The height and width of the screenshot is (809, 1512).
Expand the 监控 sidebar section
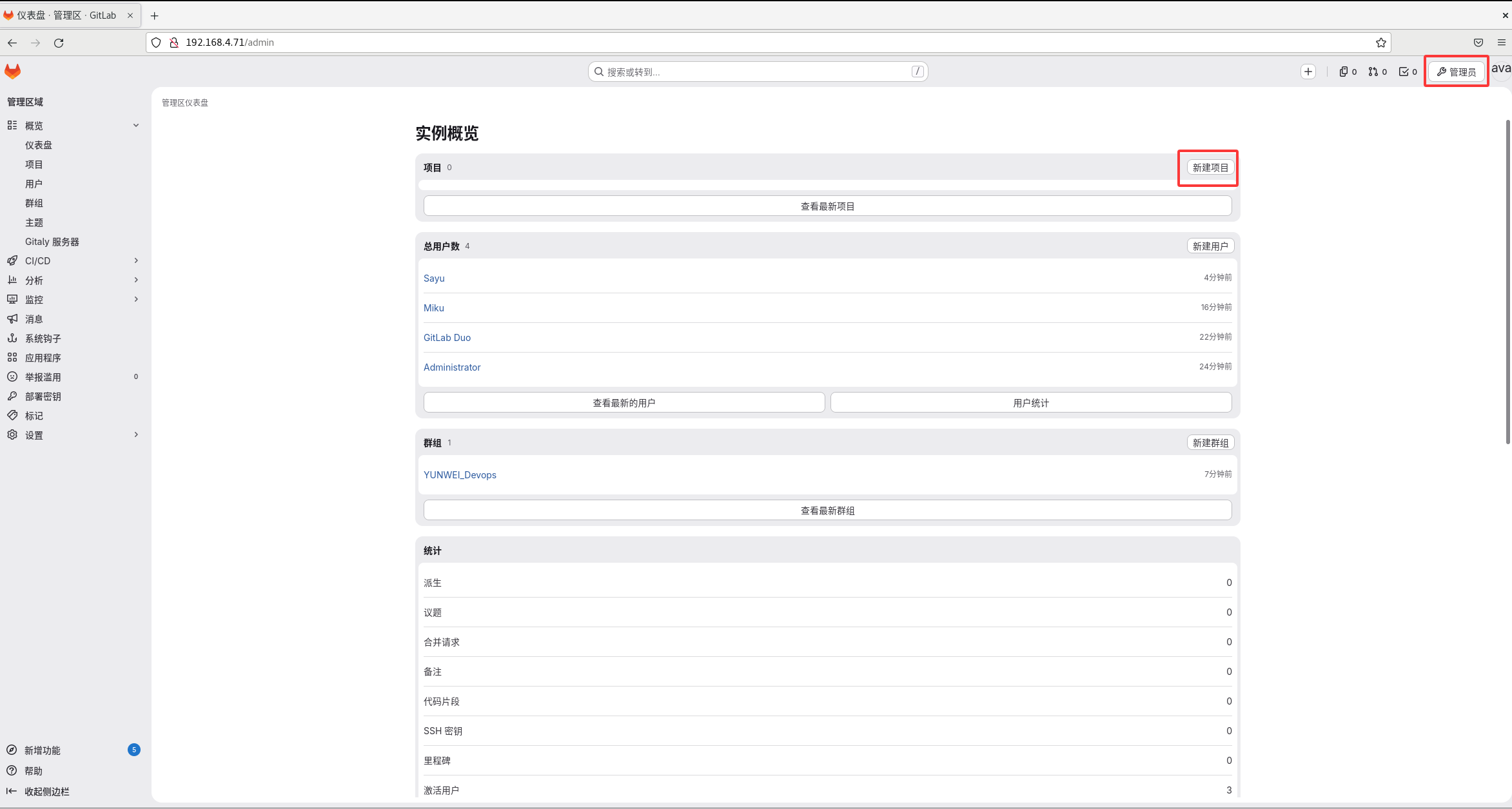[x=135, y=300]
